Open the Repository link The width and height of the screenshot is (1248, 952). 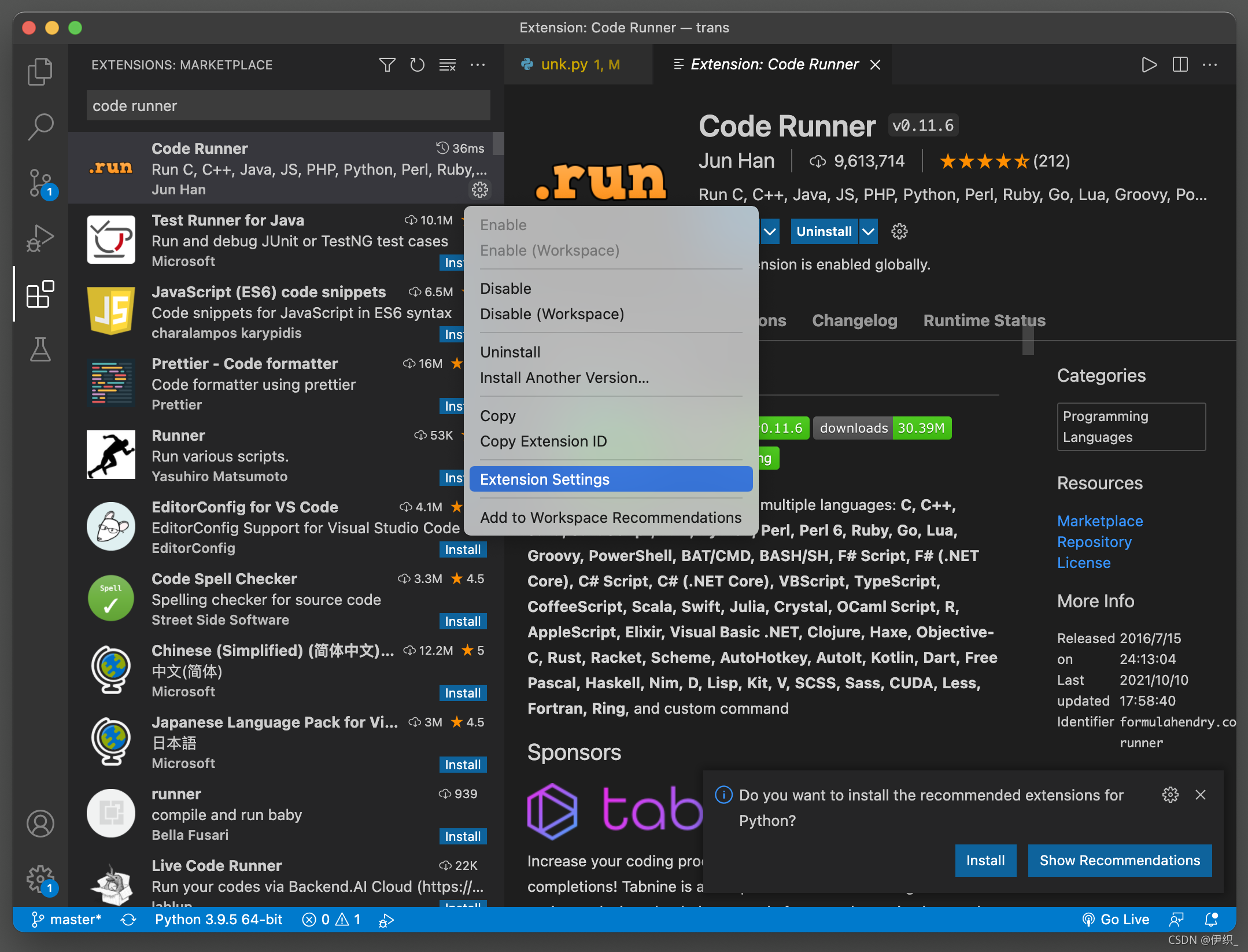pyautogui.click(x=1094, y=542)
